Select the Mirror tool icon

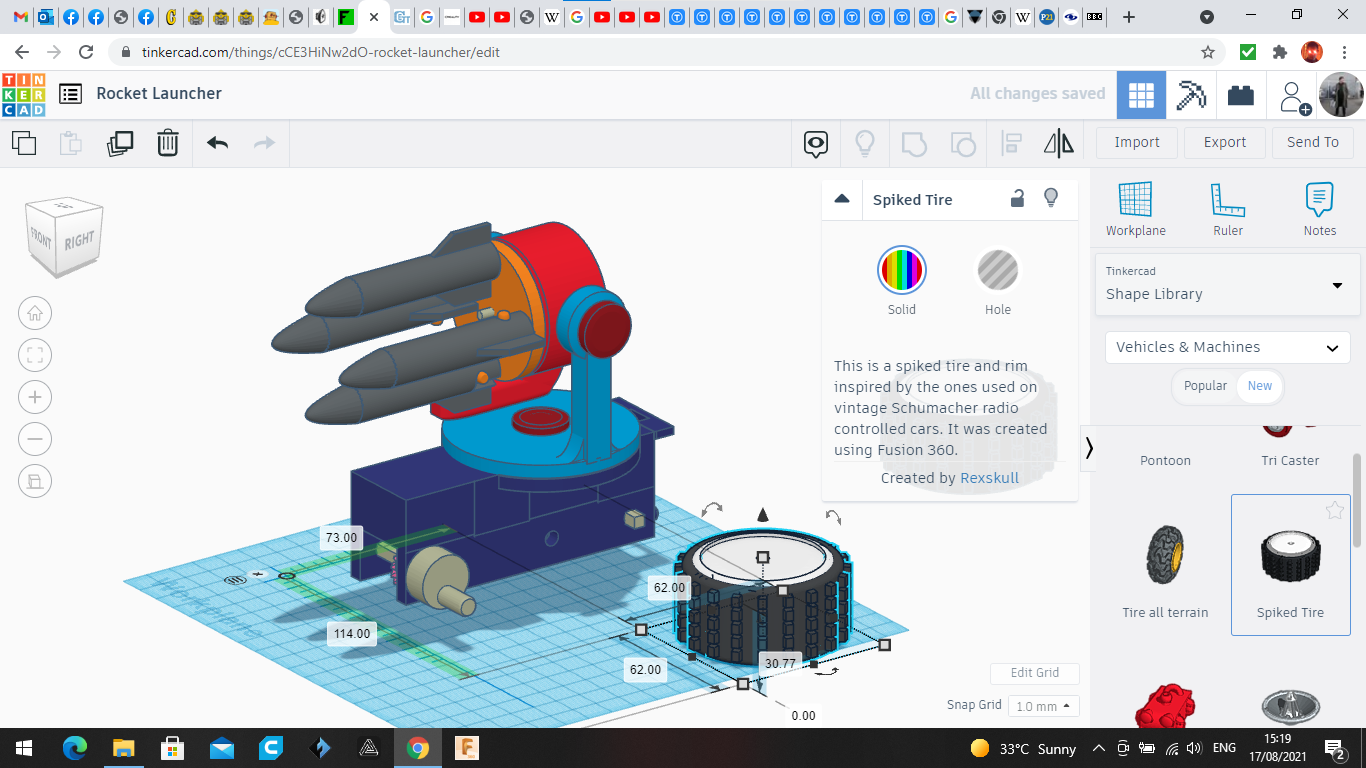[1058, 143]
